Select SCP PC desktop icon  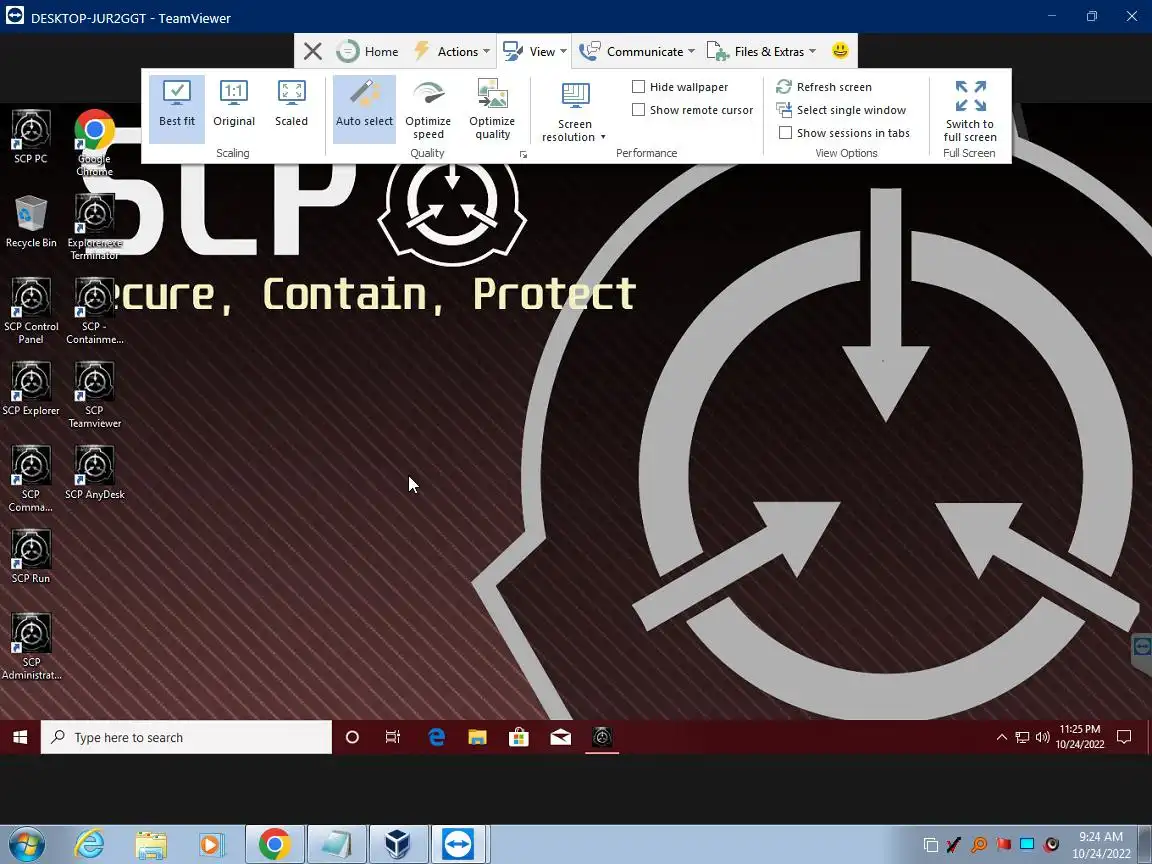click(x=31, y=137)
